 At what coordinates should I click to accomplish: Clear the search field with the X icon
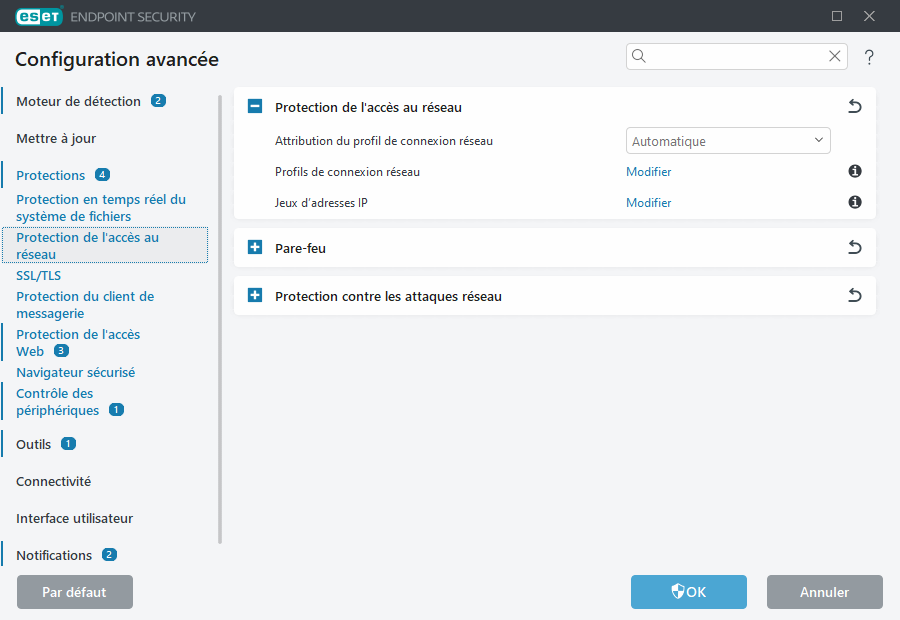pos(834,56)
